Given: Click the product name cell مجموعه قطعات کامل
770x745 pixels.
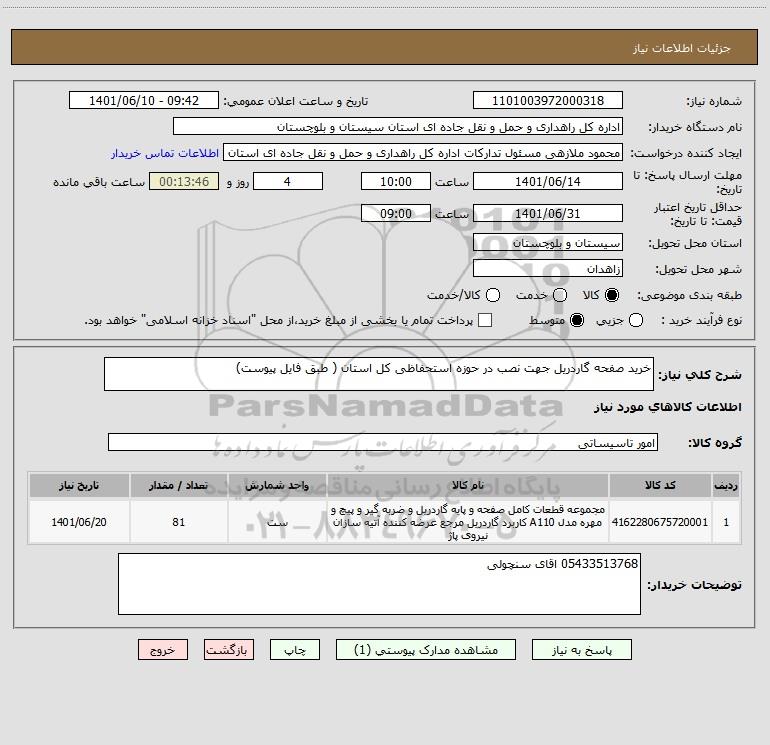Looking at the screenshot, I should pos(468,522).
